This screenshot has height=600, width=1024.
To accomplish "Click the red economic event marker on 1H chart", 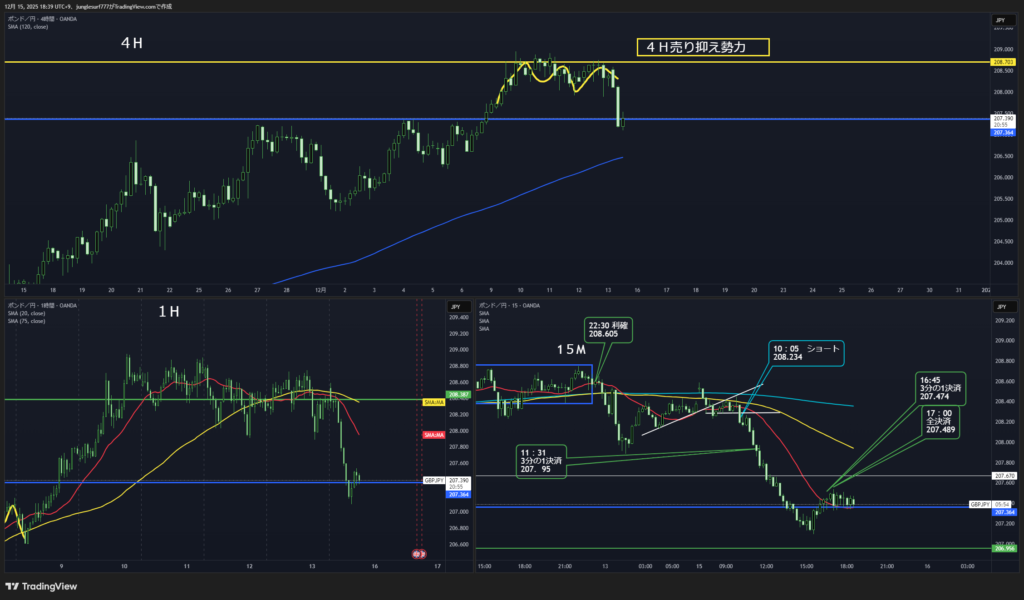I will pyautogui.click(x=419, y=553).
